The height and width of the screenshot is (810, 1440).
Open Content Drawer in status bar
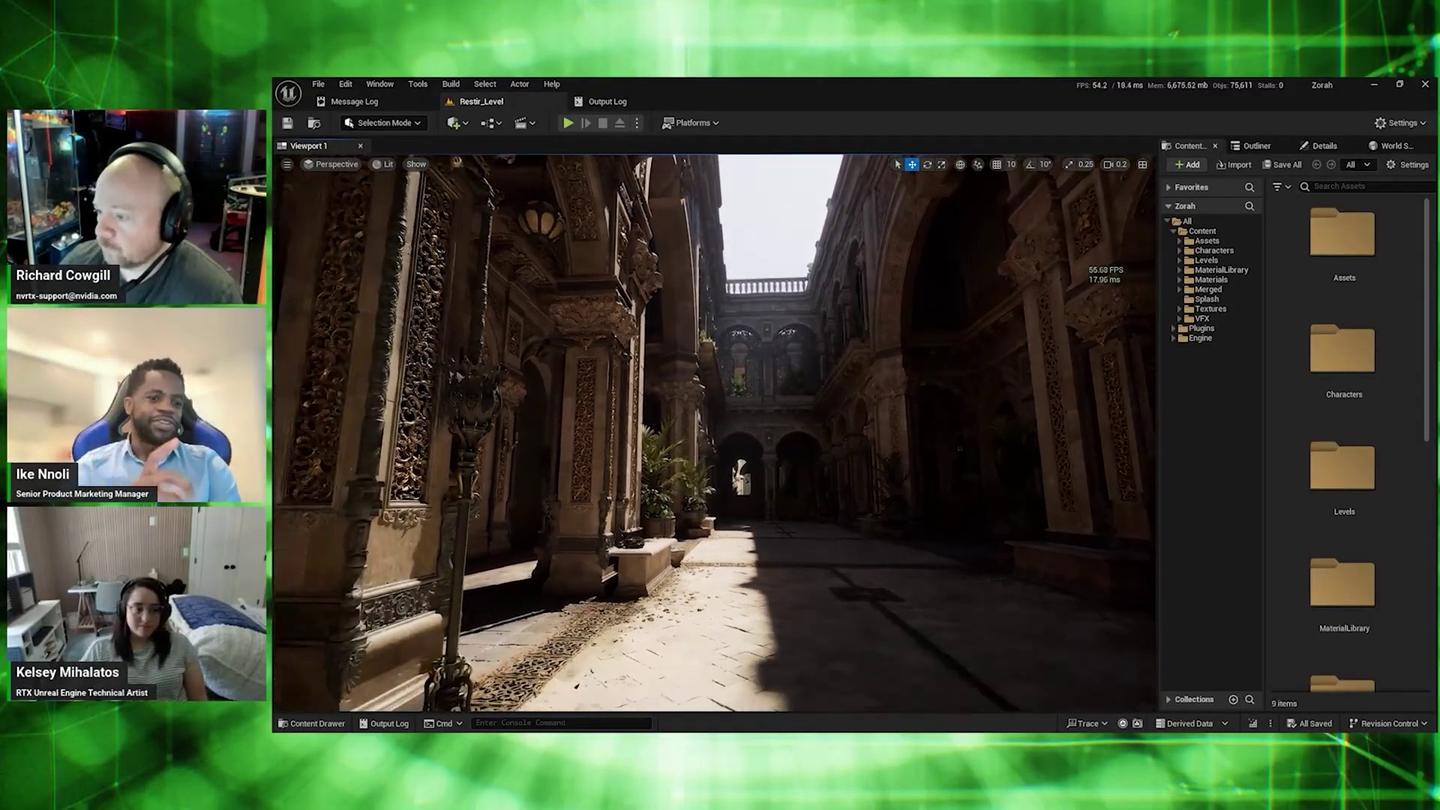click(311, 724)
